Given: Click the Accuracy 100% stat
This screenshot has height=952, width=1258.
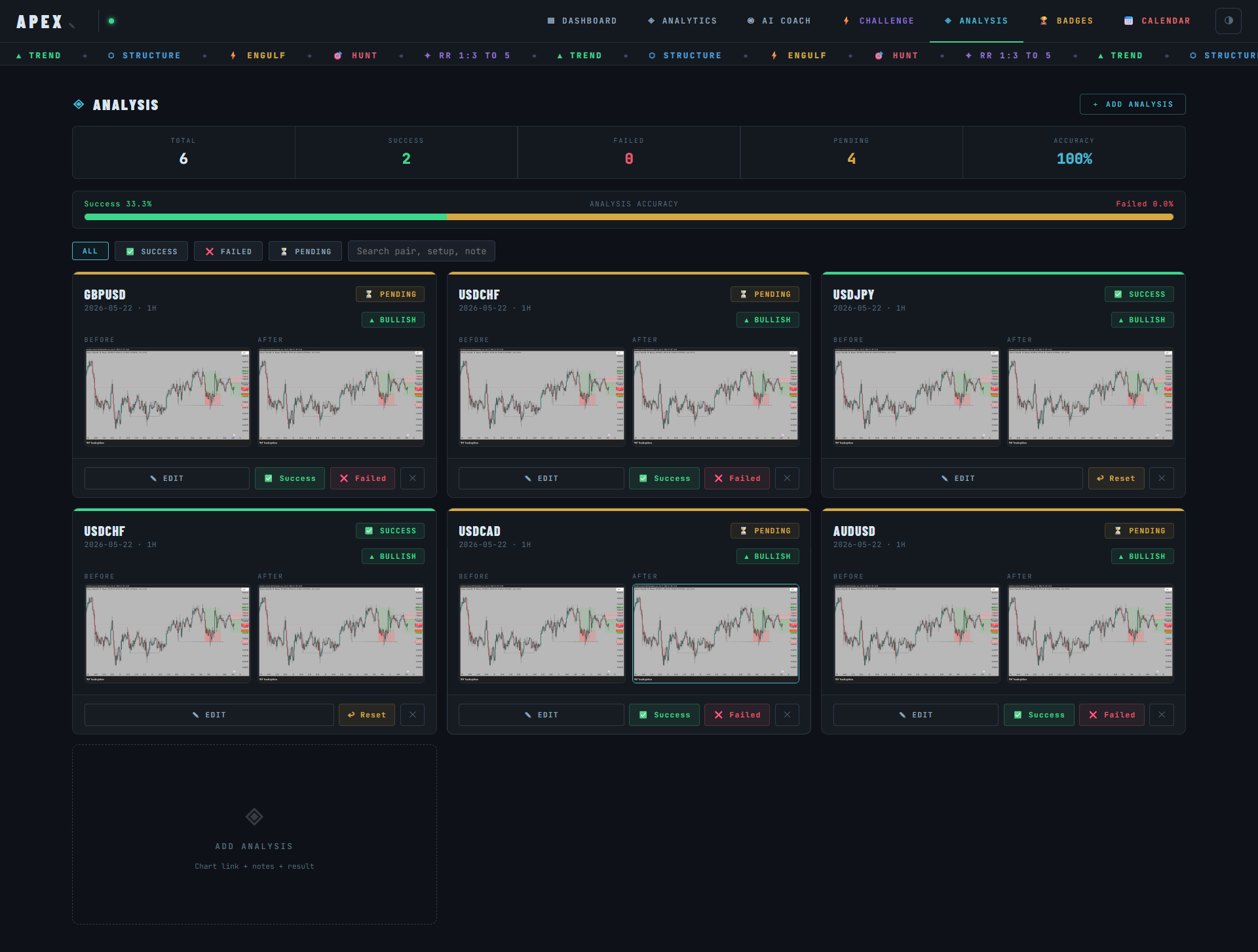Looking at the screenshot, I should point(1074,152).
